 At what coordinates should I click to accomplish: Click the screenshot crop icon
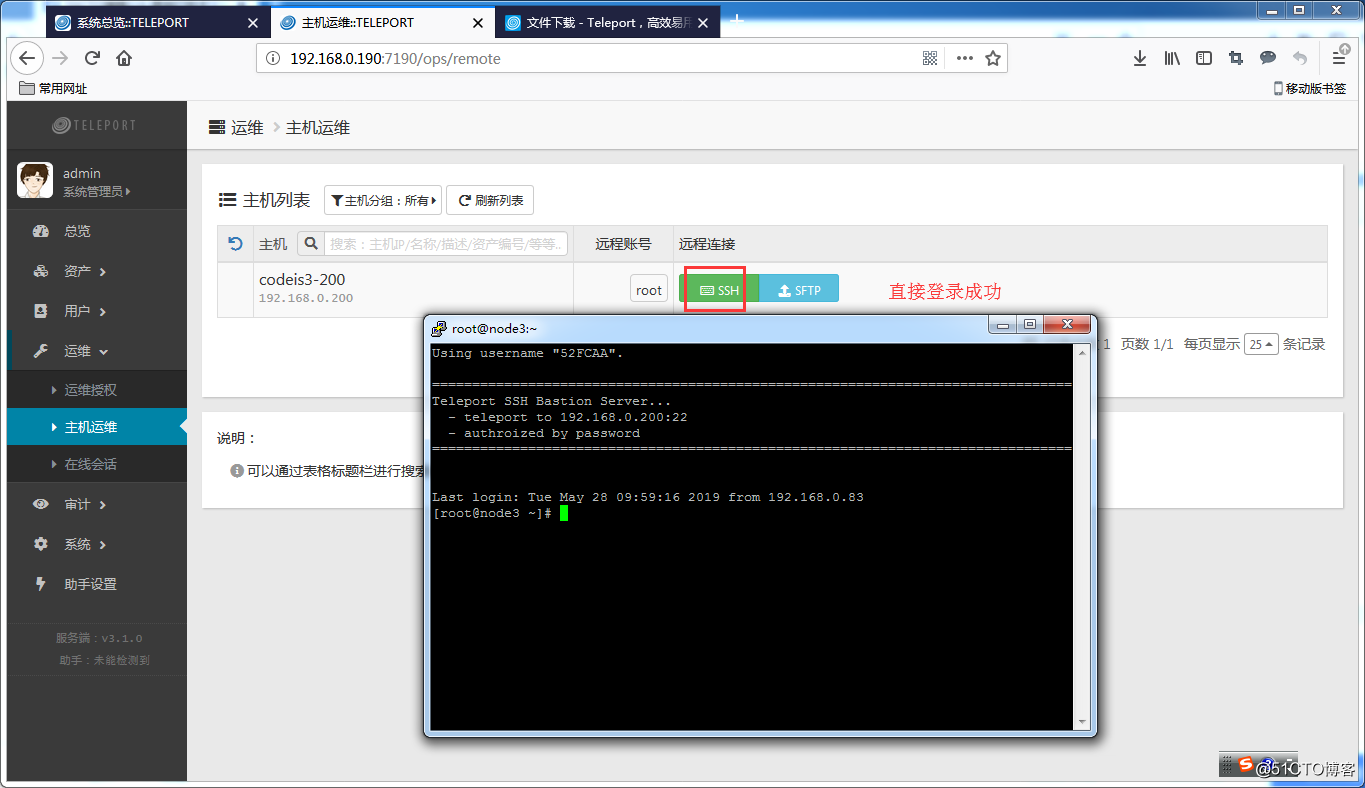pyautogui.click(x=1236, y=58)
